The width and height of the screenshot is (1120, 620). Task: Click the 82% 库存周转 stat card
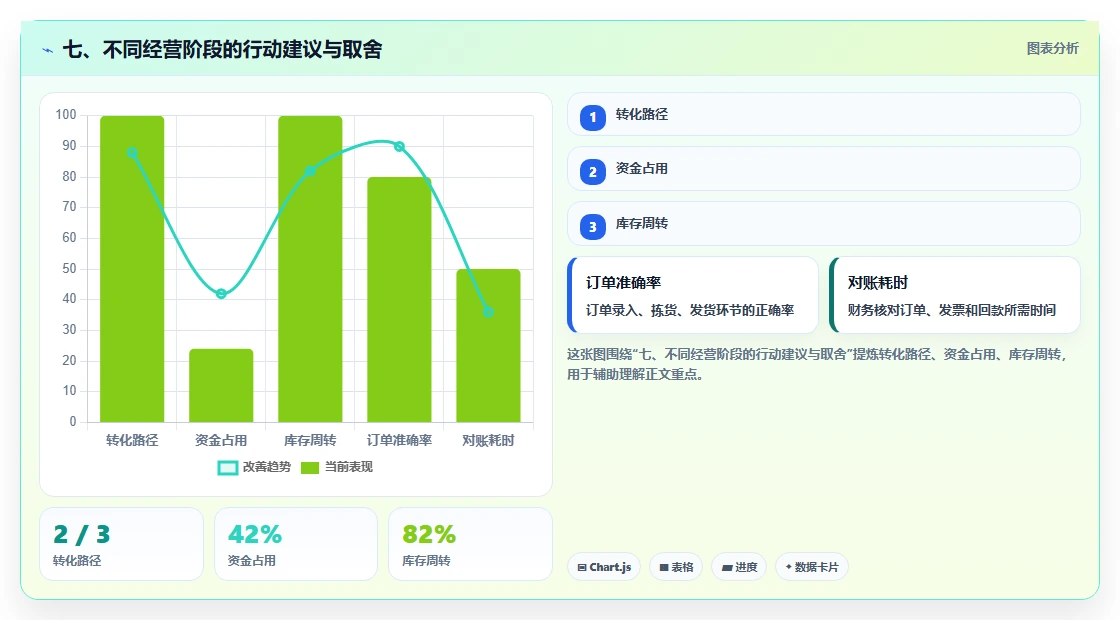click(x=470, y=544)
